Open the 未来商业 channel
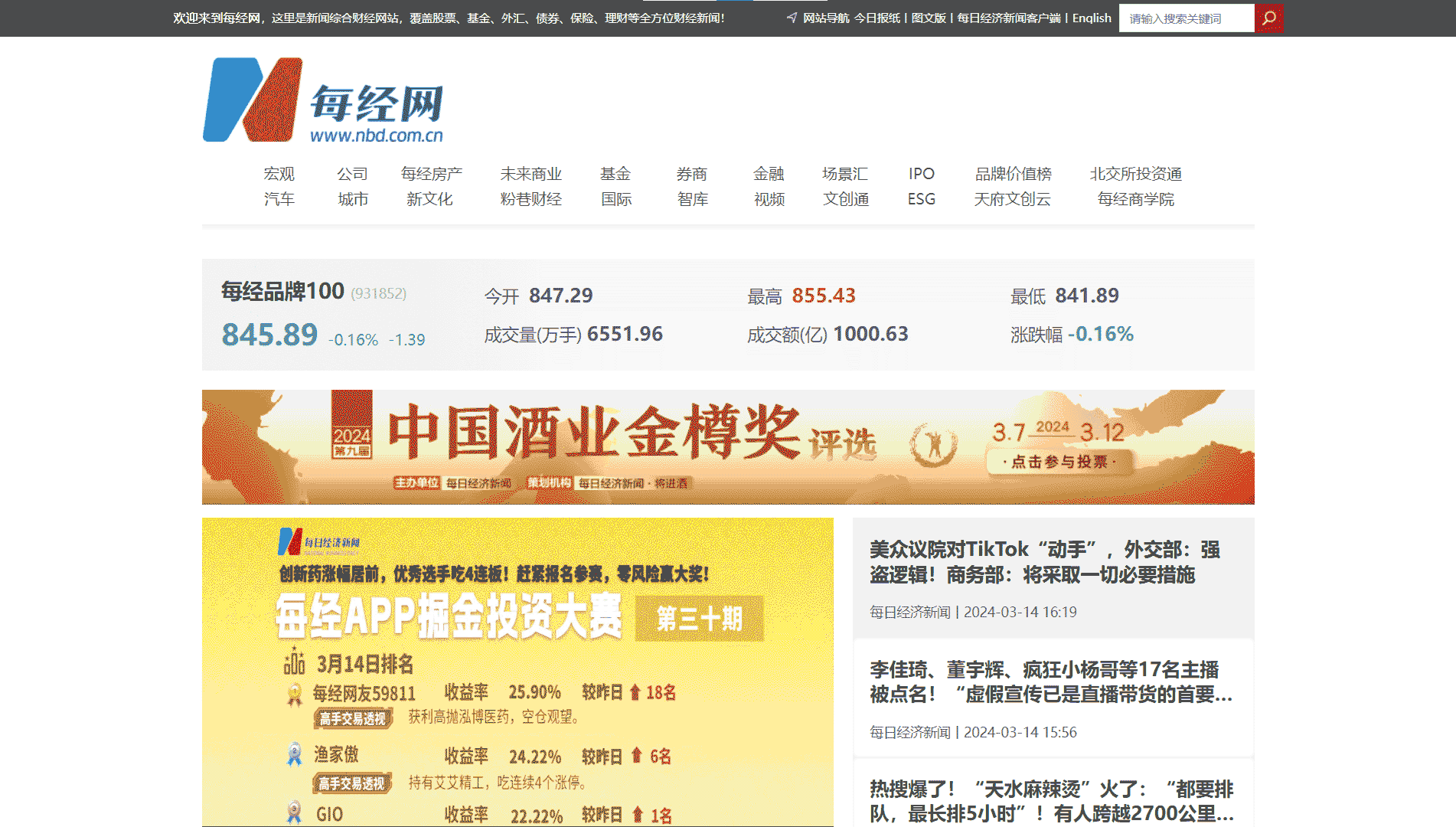Viewport: 1456px width, 827px height. [531, 174]
